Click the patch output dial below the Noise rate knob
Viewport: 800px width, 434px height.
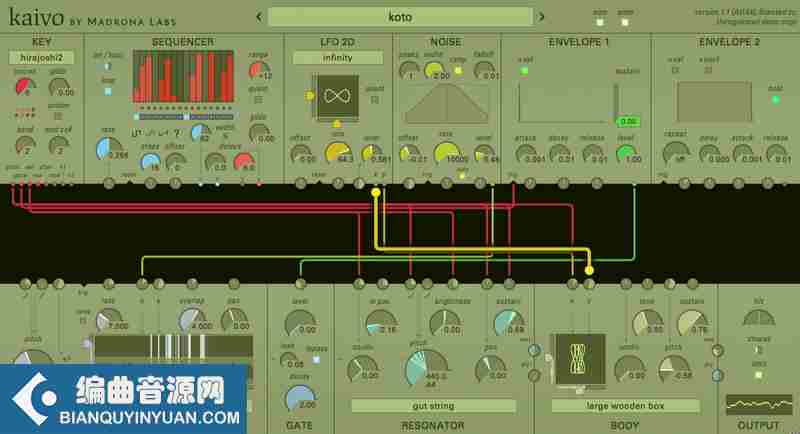(x=446, y=184)
